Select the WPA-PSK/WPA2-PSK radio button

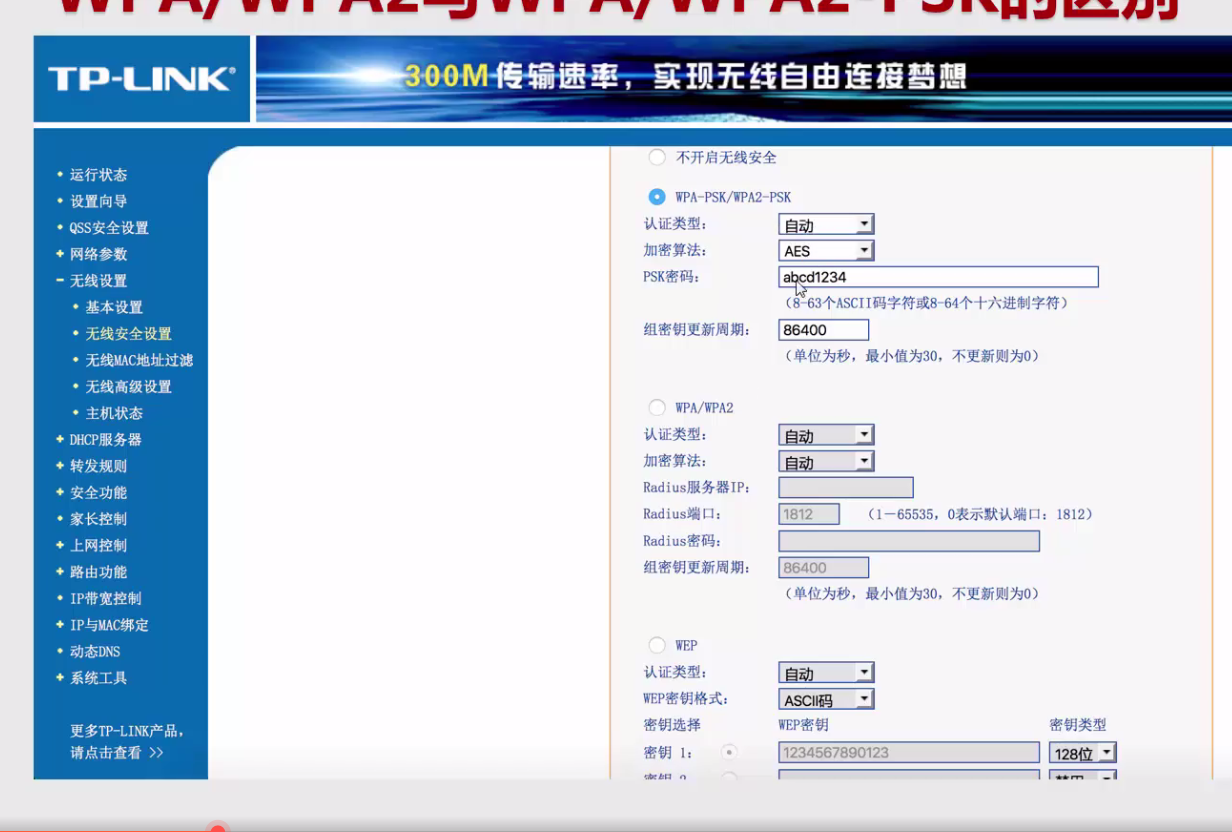pyautogui.click(x=657, y=197)
